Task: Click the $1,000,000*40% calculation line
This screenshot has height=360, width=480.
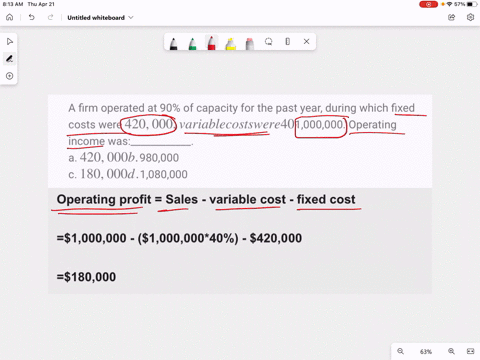Action: pyautogui.click(x=179, y=238)
